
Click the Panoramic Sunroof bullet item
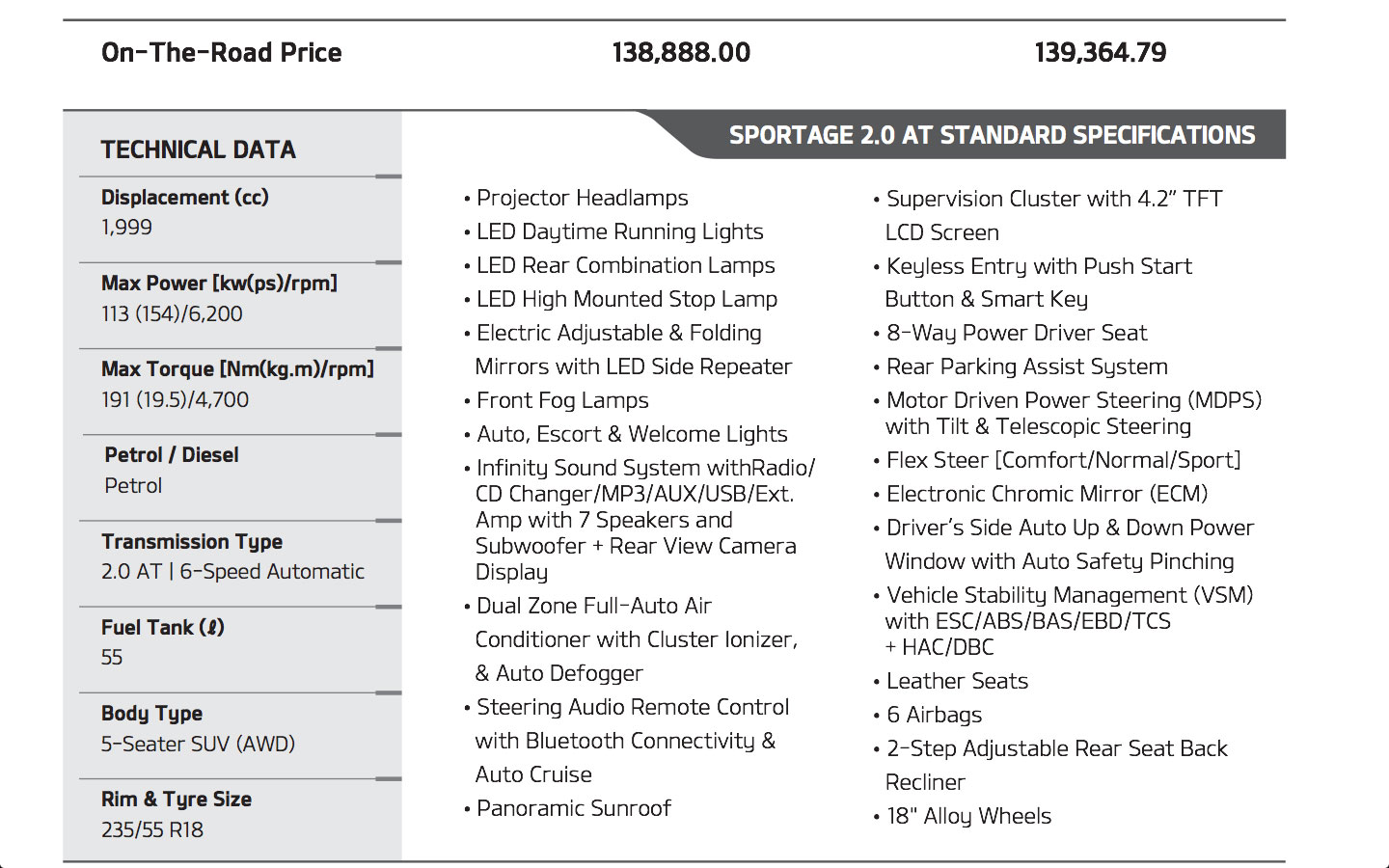[573, 808]
